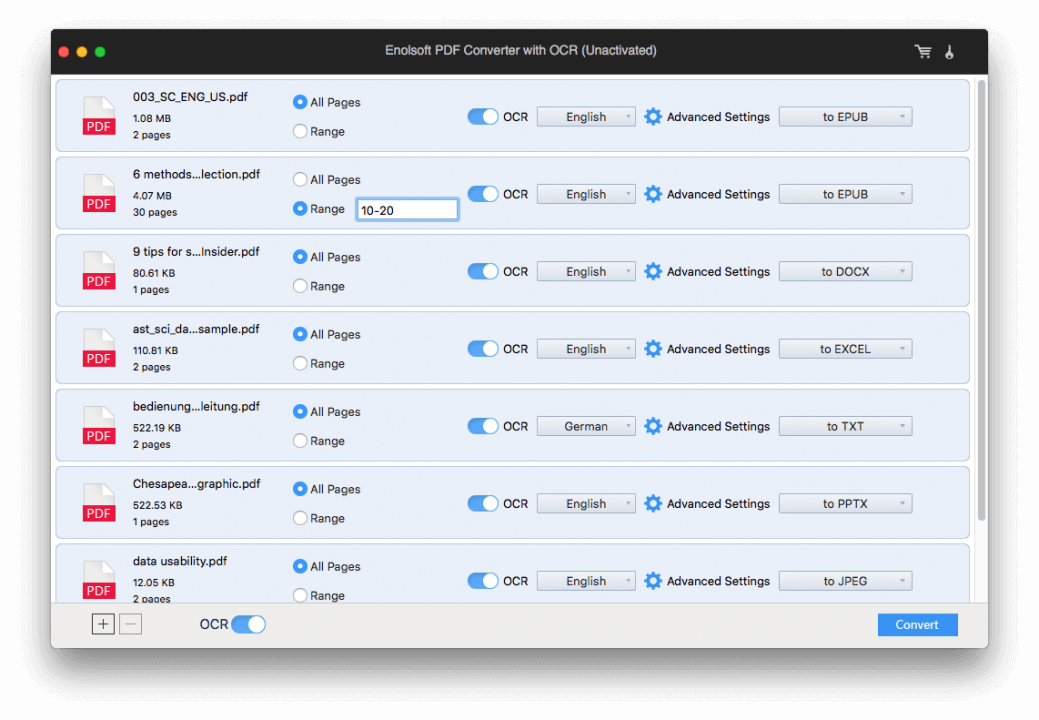The width and height of the screenshot is (1039, 720).
Task: Open the German language dropdown
Action: click(586, 426)
